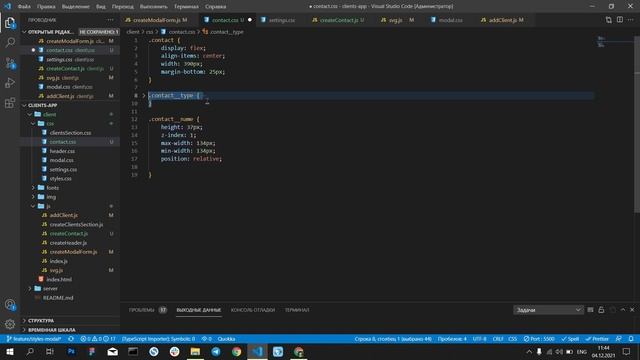Collapse the CLIENTS-APP project section

tap(24, 105)
